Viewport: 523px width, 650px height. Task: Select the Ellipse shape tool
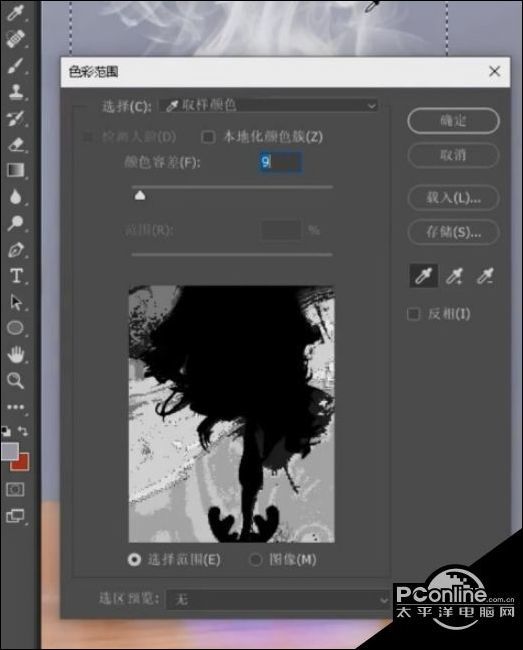[16, 328]
